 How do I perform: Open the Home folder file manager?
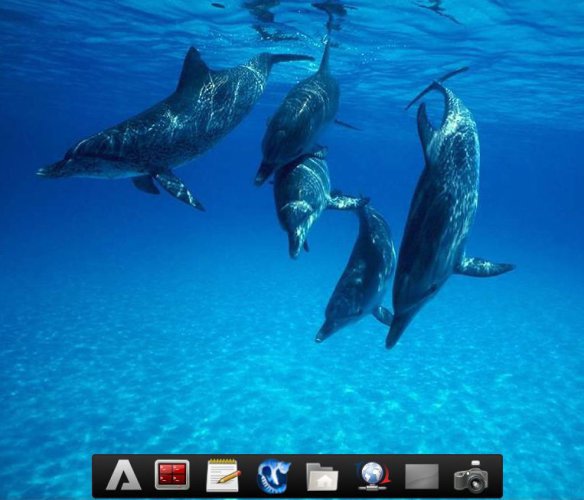(323, 477)
